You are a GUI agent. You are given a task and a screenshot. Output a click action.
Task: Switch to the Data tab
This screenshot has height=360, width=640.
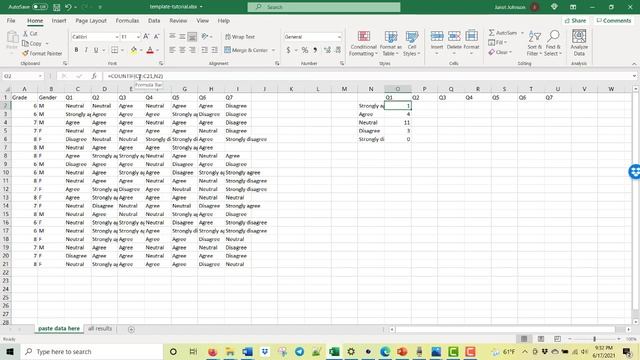(154, 20)
